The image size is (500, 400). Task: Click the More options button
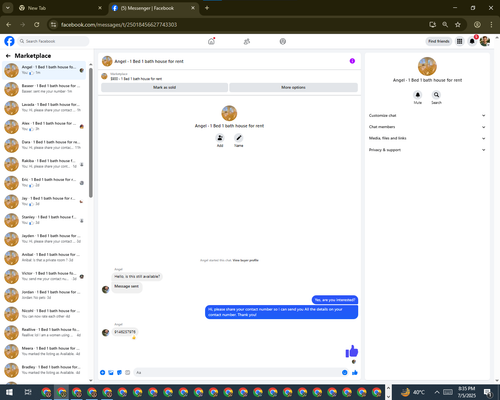coord(293,87)
